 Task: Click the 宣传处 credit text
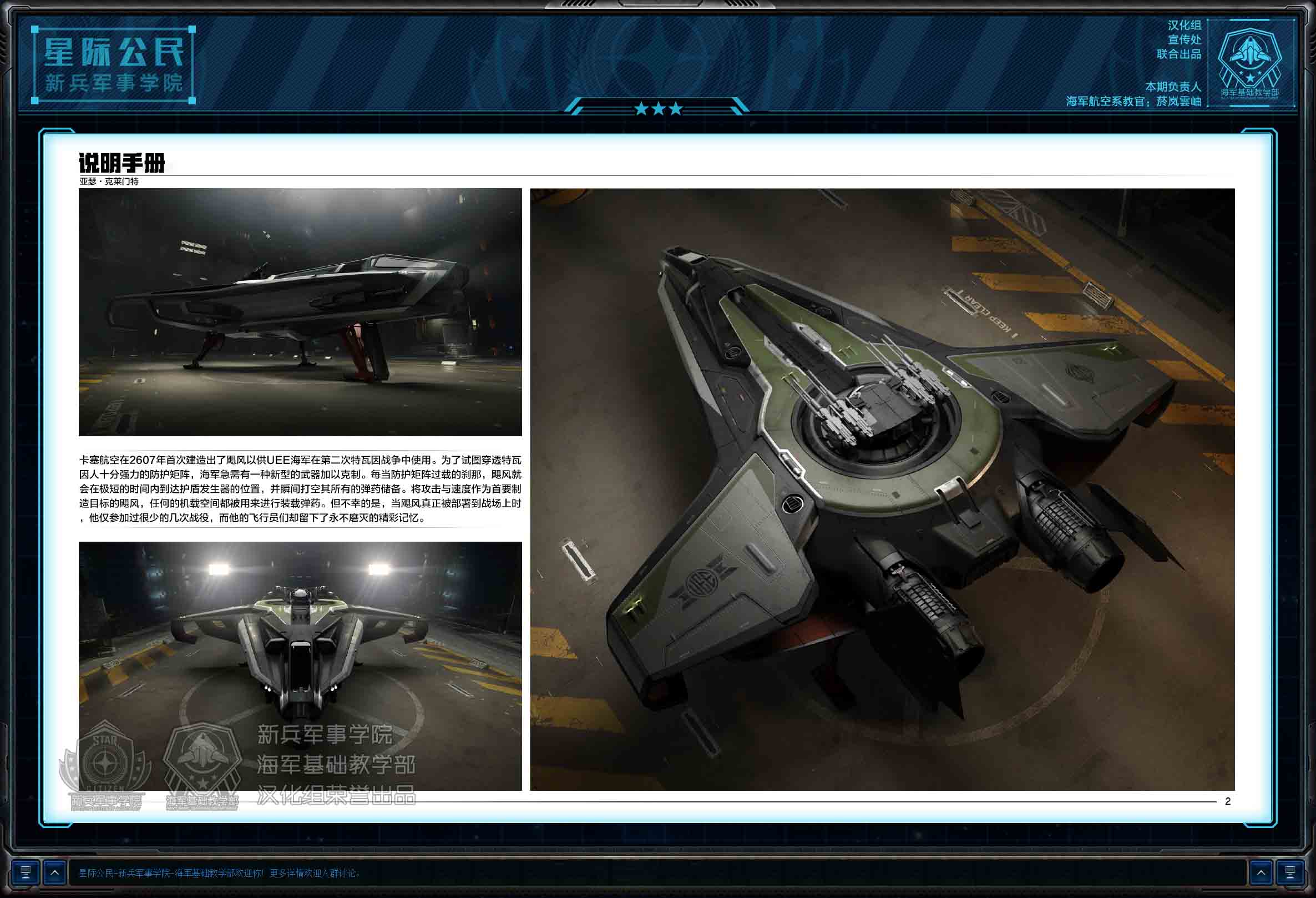pos(1184,39)
